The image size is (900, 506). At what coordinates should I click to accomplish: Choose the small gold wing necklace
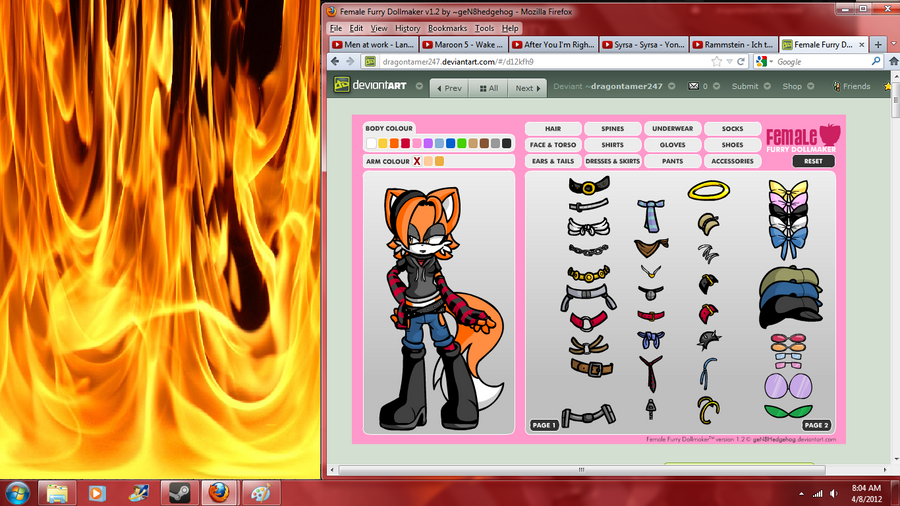click(x=651, y=271)
